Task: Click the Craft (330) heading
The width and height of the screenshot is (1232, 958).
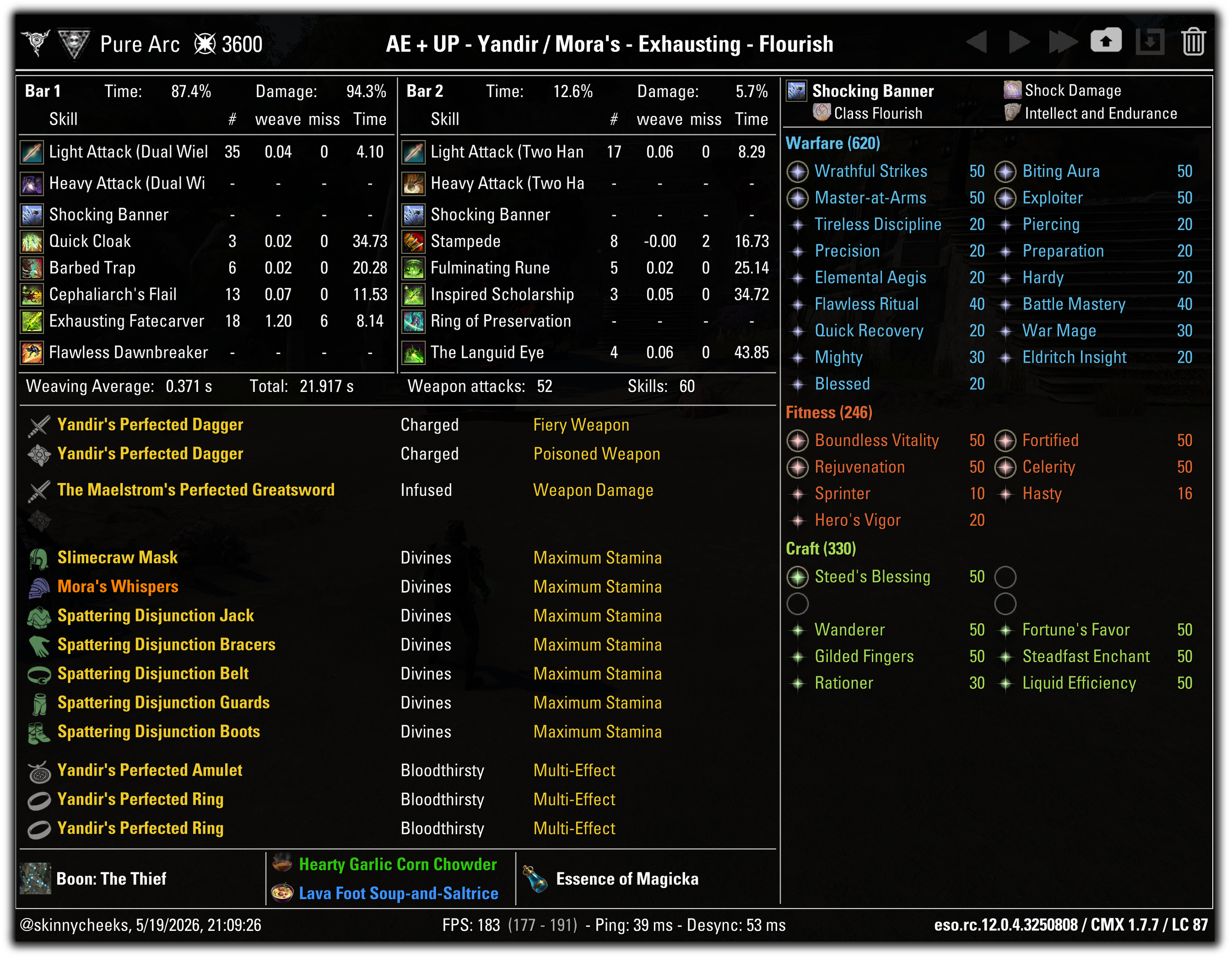Action: 821,549
